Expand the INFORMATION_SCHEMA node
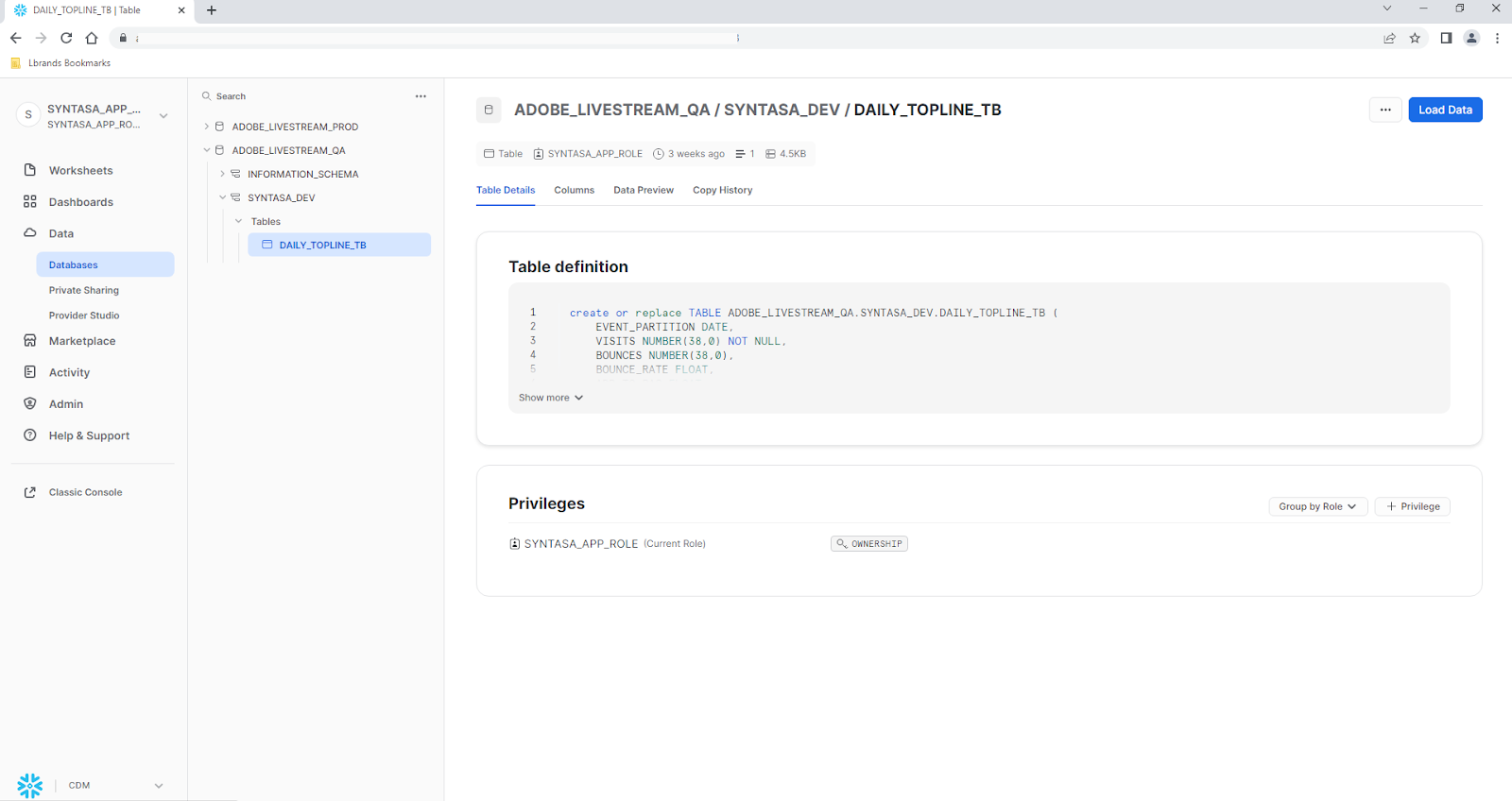This screenshot has width=1512, height=801. pos(223,174)
